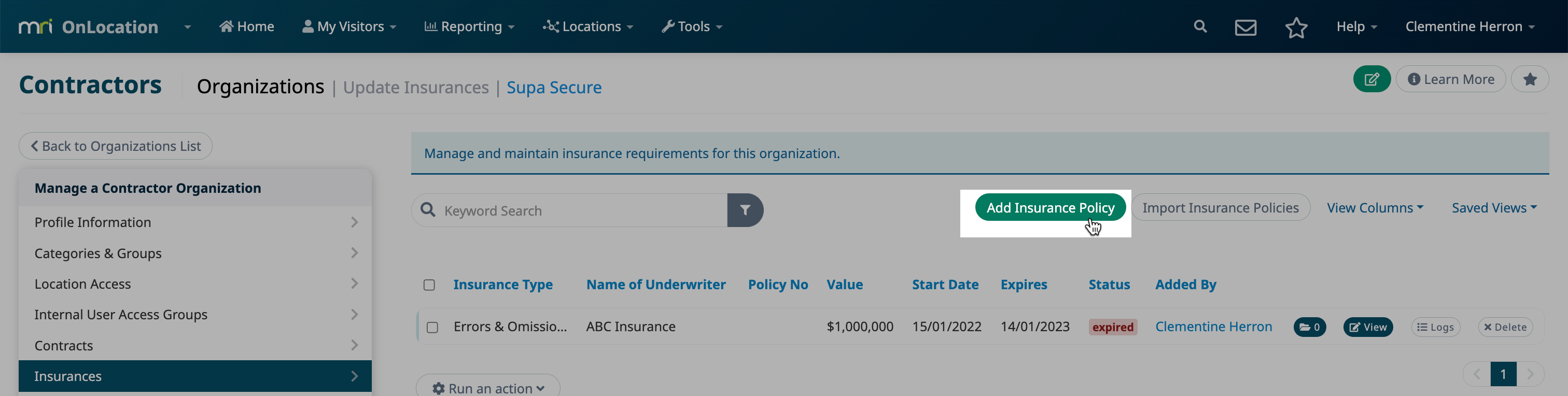
Task: Open the dropdown next to OnLocation
Action: coord(188,27)
